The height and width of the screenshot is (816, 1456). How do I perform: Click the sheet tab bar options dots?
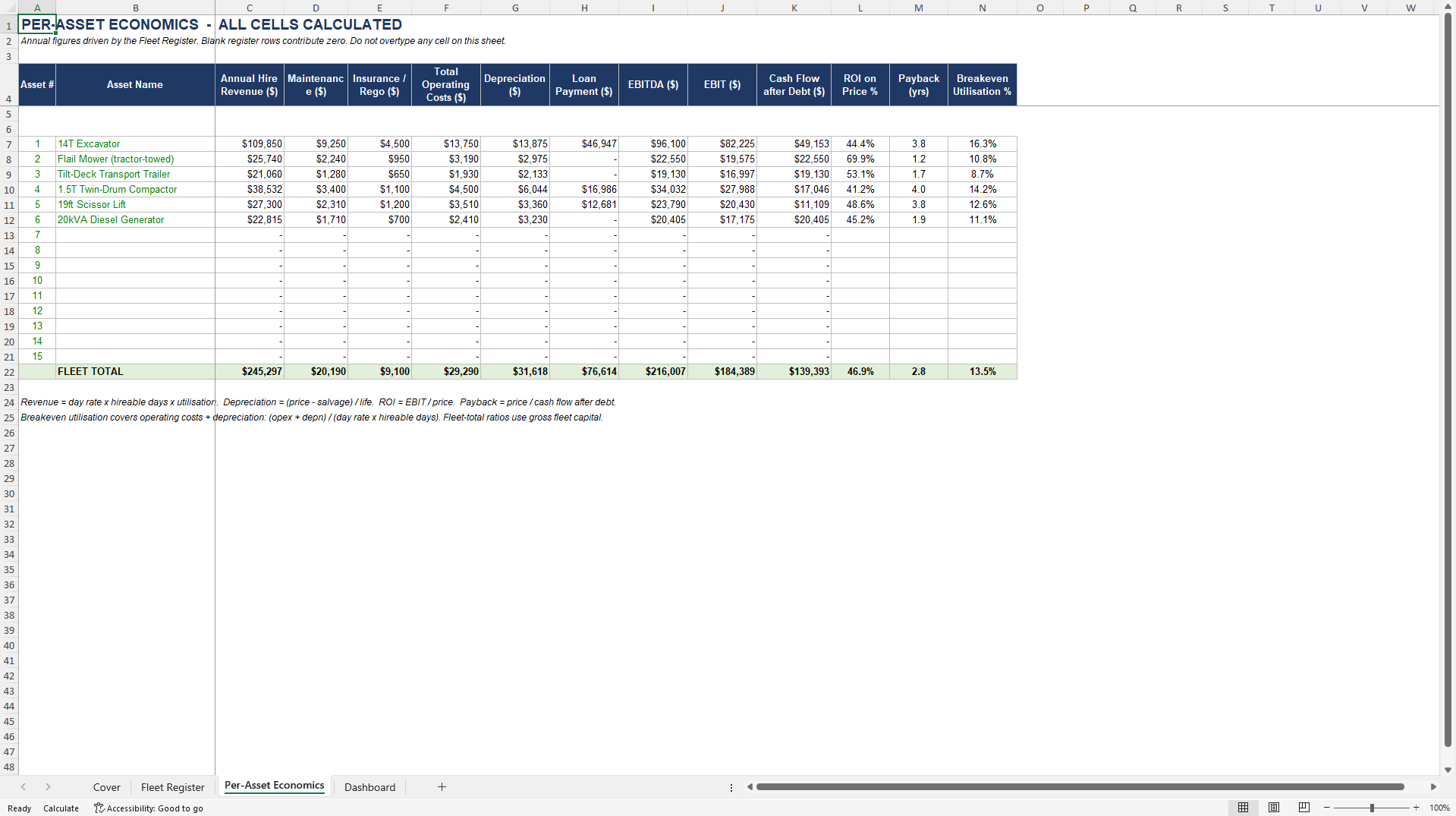731,788
